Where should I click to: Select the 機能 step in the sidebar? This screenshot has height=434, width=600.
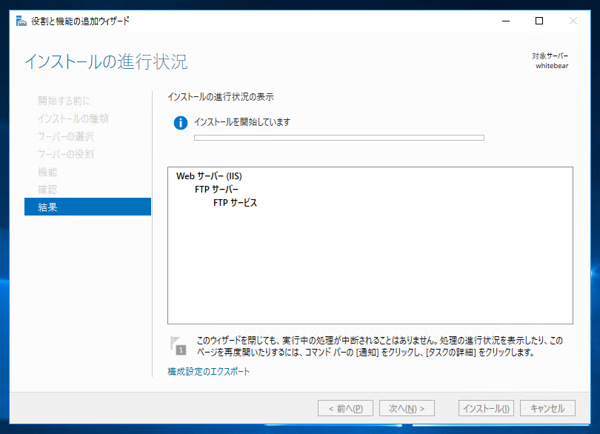(47, 172)
